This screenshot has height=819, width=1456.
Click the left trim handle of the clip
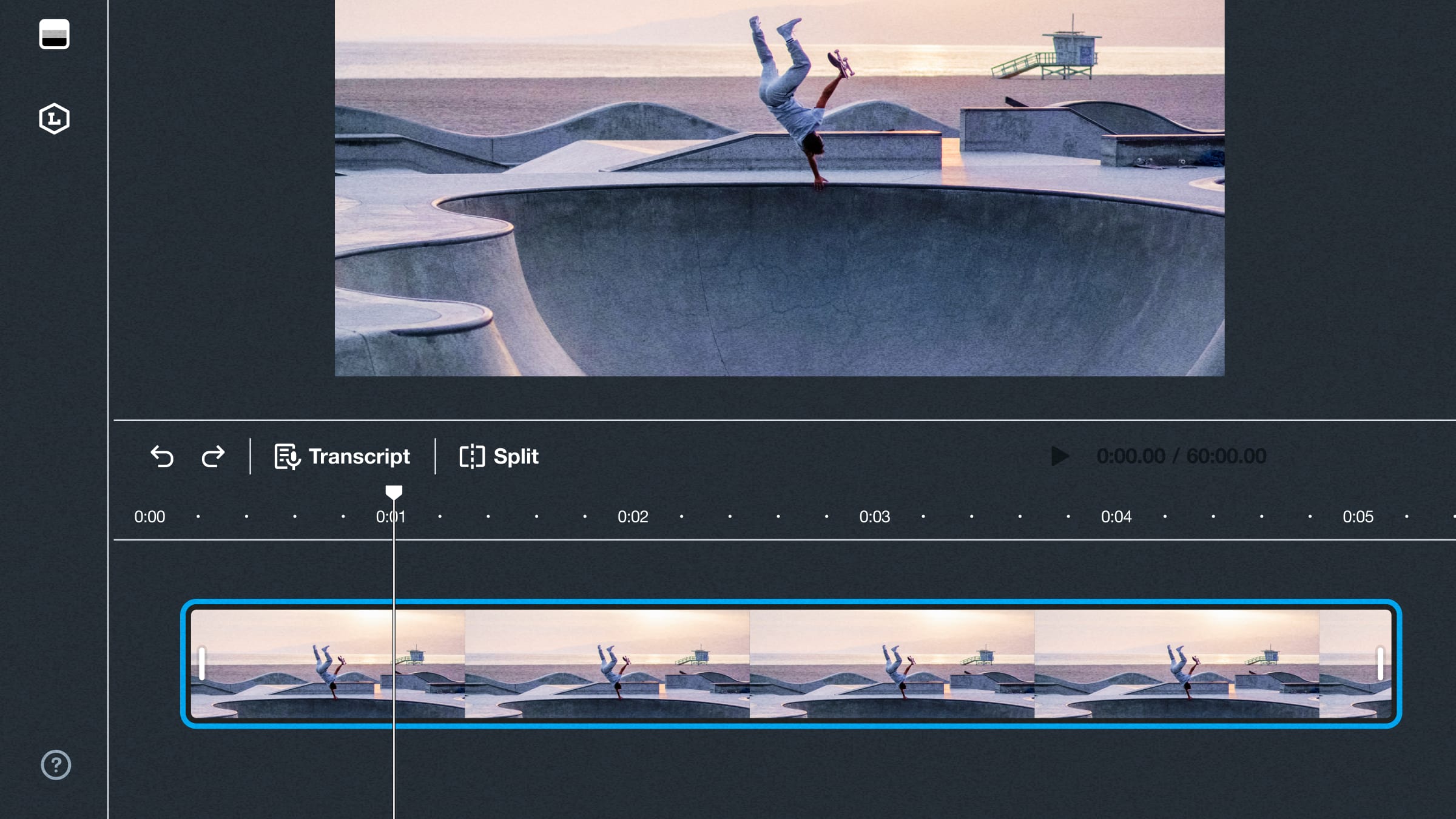tap(202, 664)
